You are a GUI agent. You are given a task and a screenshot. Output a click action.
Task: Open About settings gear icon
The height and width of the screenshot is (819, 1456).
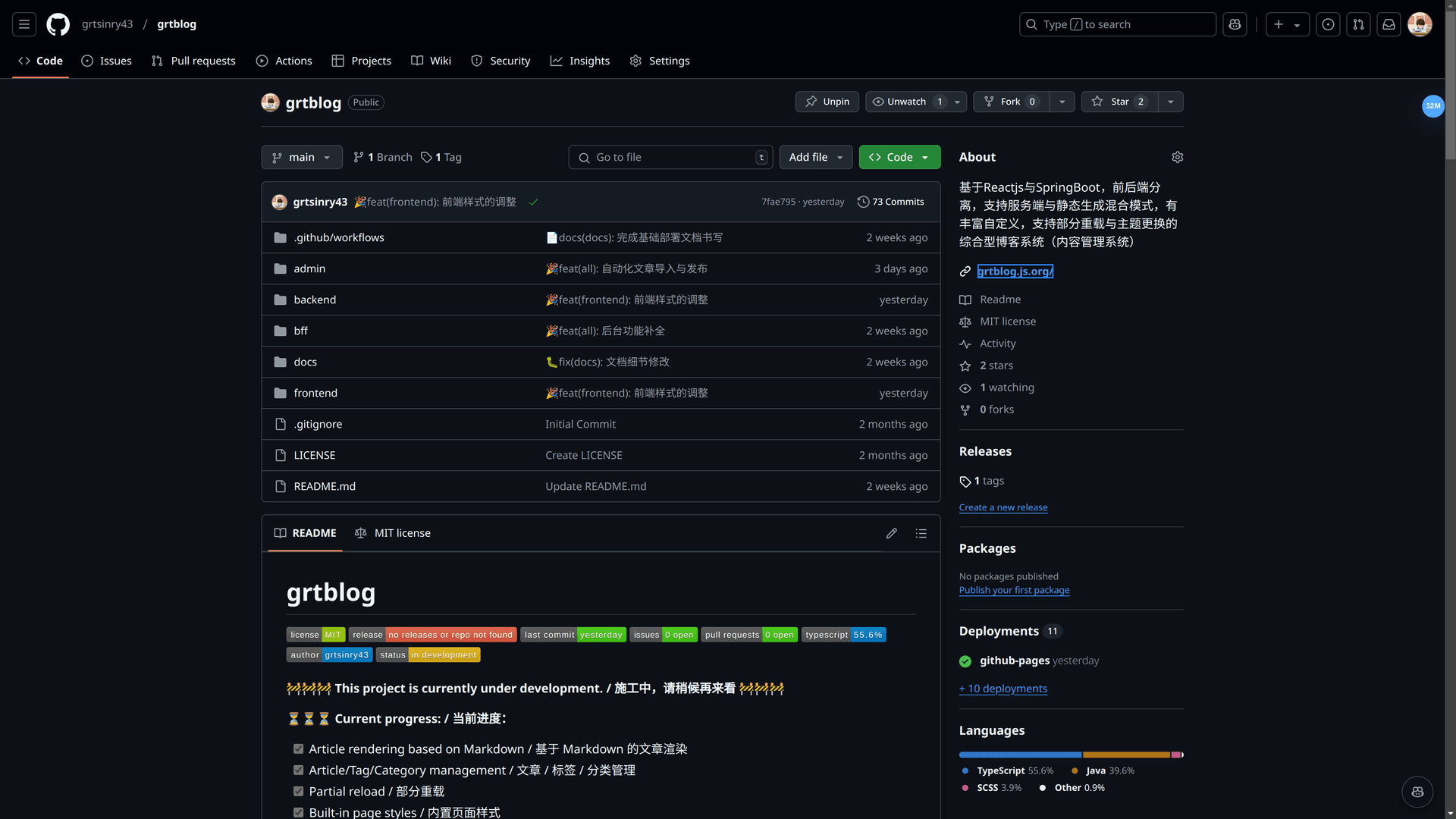pyautogui.click(x=1177, y=157)
